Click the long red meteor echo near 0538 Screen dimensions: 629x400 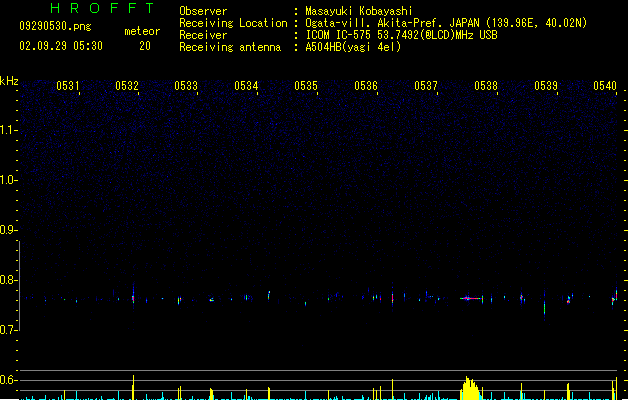pos(471,298)
